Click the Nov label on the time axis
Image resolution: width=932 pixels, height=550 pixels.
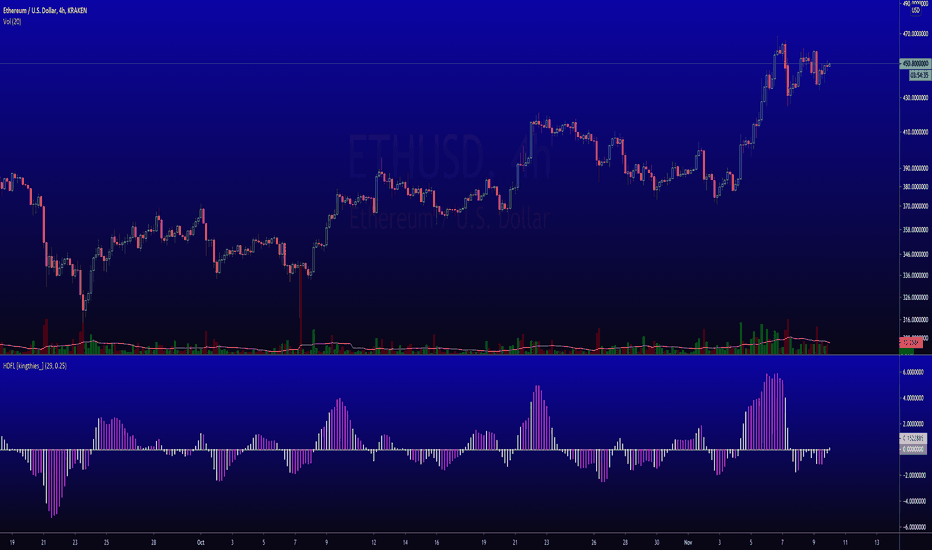click(688, 542)
